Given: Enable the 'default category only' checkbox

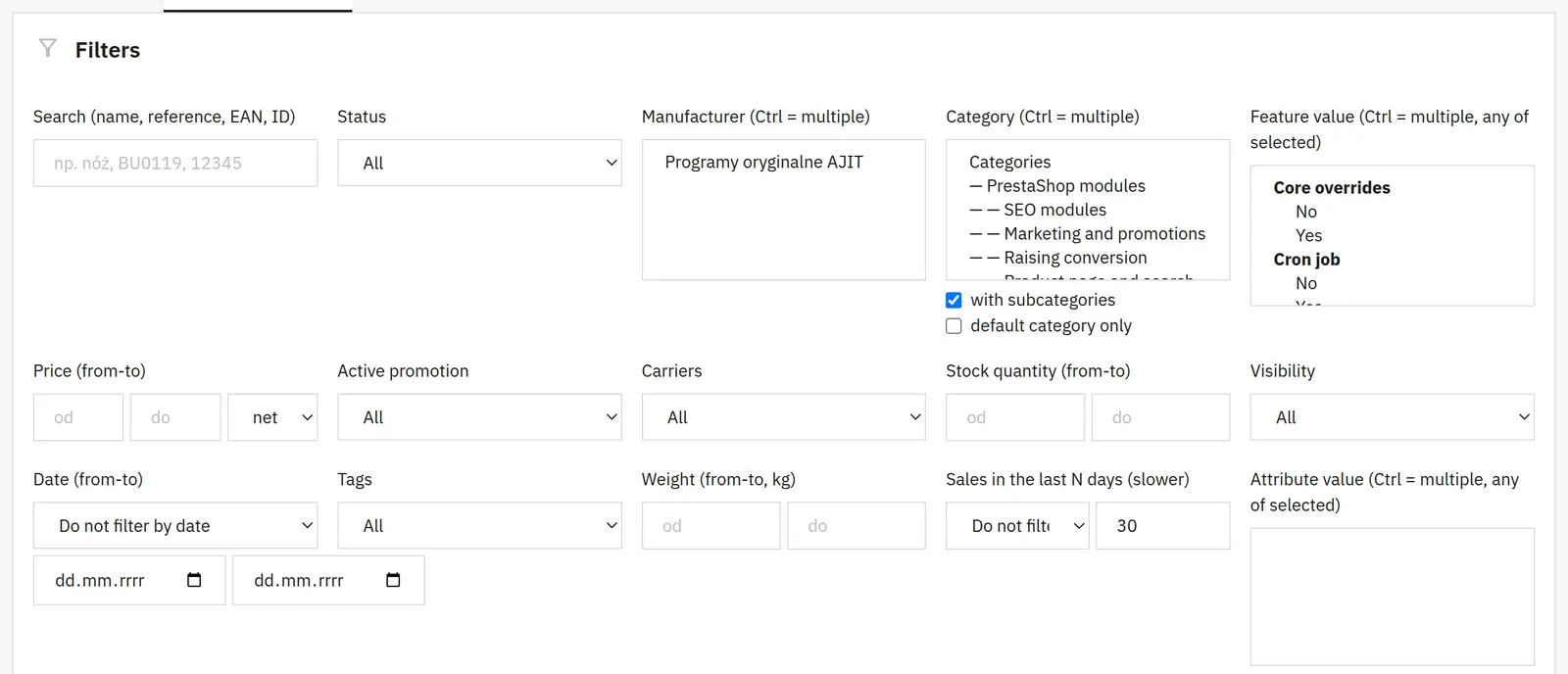Looking at the screenshot, I should (x=954, y=326).
